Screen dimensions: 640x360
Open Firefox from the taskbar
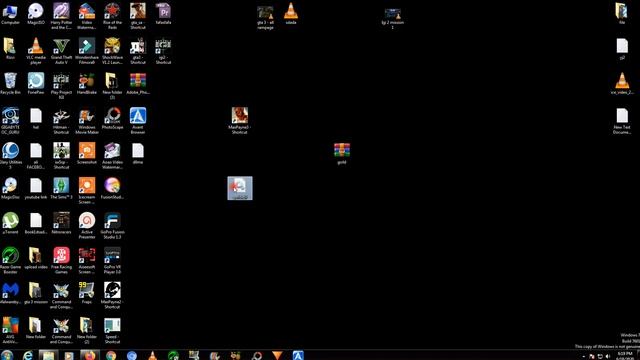89,355
